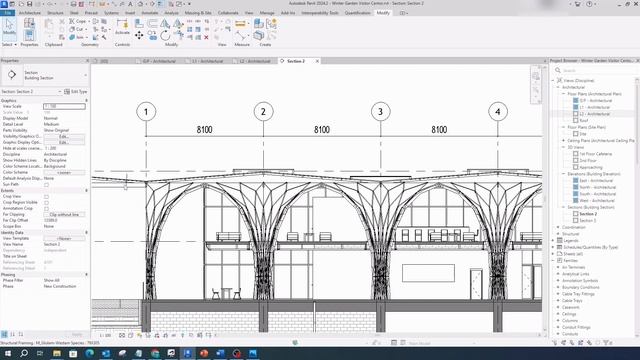
Task: Select the Offset tool
Action: 152,24
